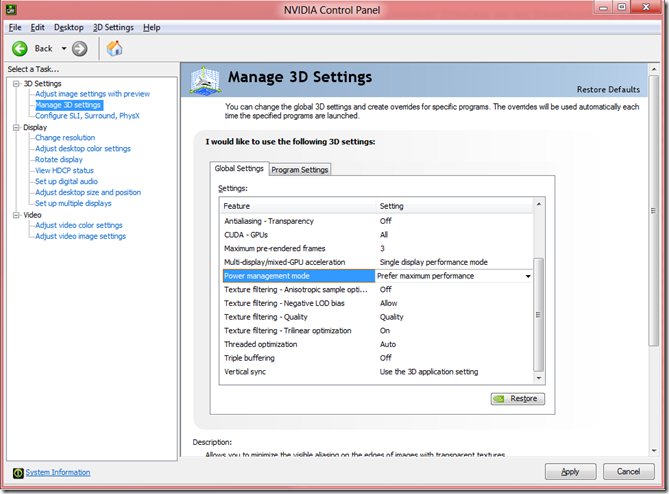669x494 pixels.
Task: Select Manage 3D settings in task tree
Action: click(x=68, y=105)
